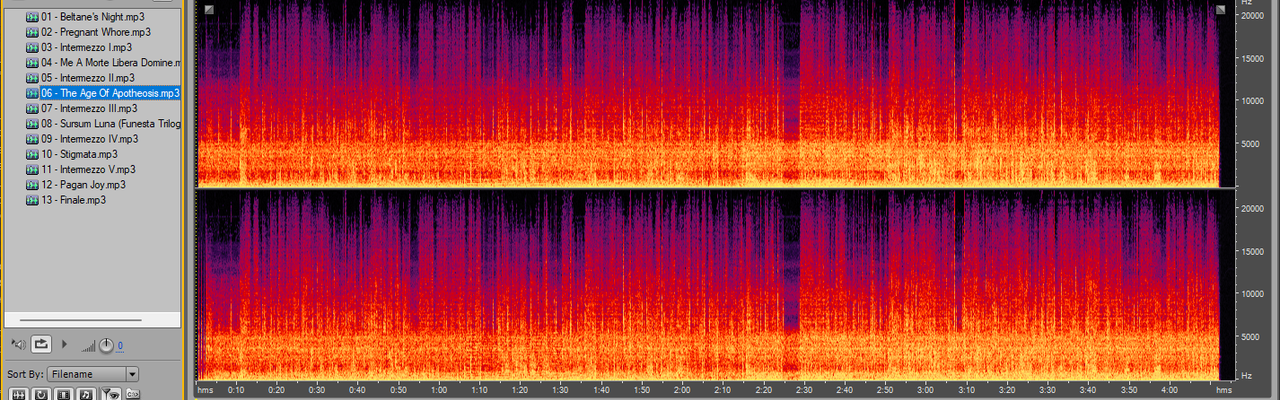
Task: Click the 4:00 mark on the timeline ruler
Action: click(x=1168, y=390)
